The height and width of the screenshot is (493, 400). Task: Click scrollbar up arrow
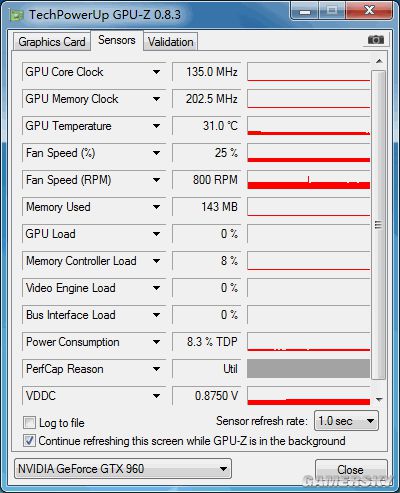pyautogui.click(x=379, y=61)
